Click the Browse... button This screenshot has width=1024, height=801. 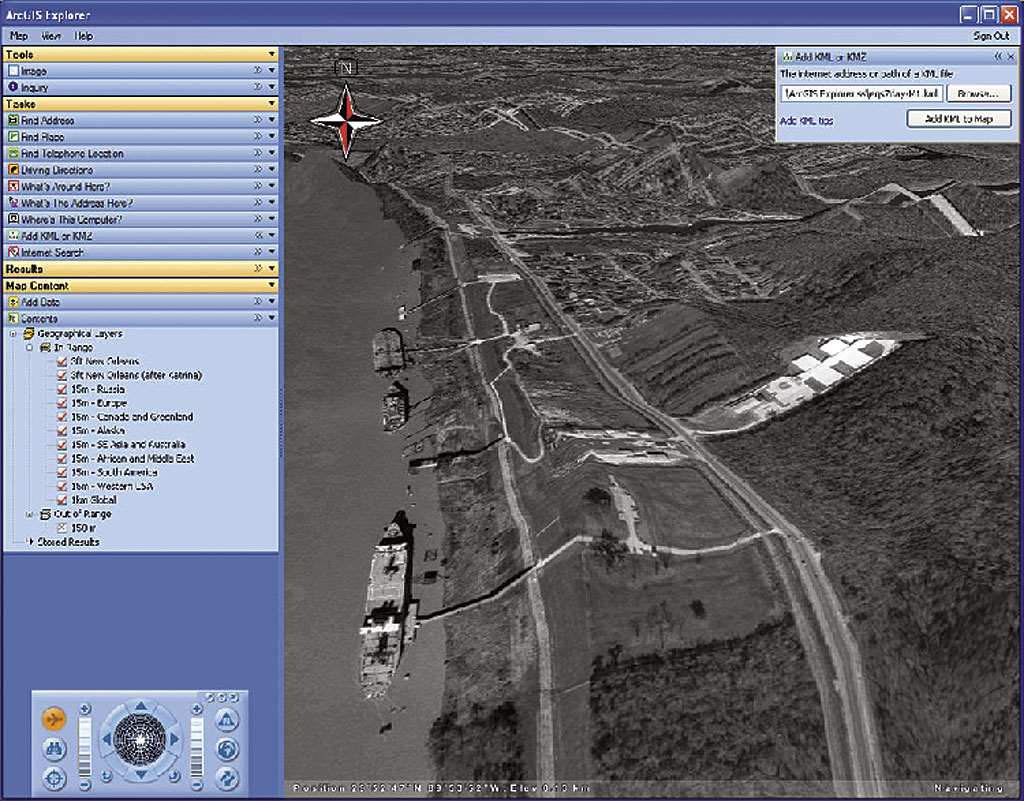tap(978, 94)
